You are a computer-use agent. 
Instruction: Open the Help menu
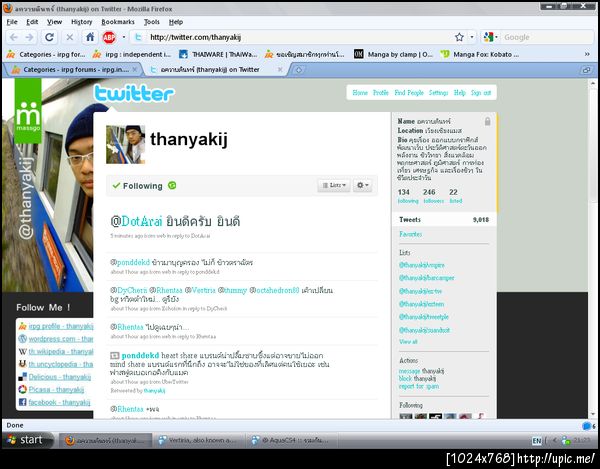(176, 22)
